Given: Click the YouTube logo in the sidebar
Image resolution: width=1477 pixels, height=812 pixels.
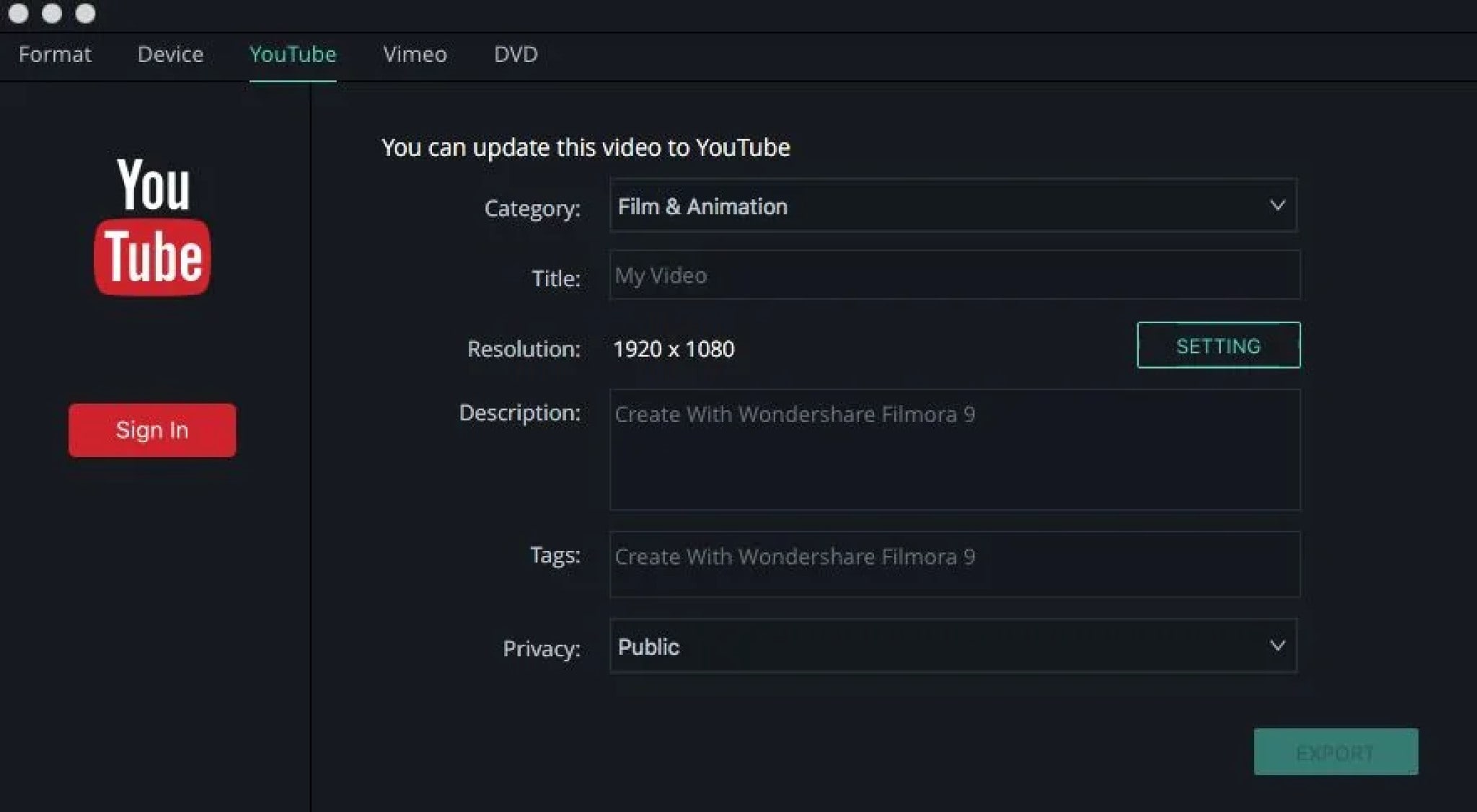Looking at the screenshot, I should click(x=152, y=226).
